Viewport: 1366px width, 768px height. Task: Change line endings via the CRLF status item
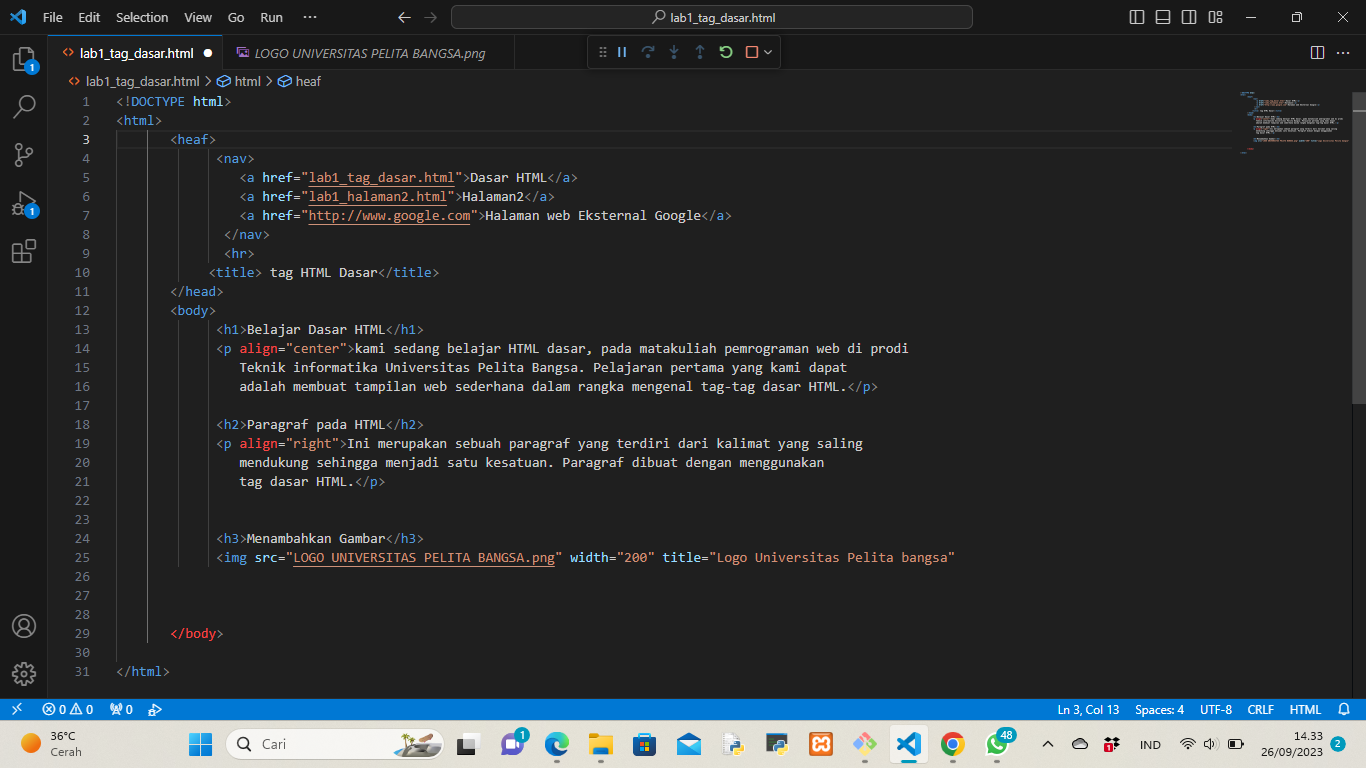click(x=1260, y=709)
